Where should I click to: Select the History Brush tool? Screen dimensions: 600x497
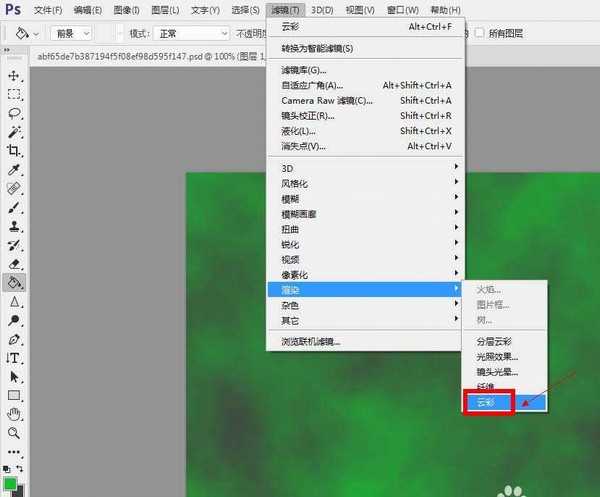point(14,245)
